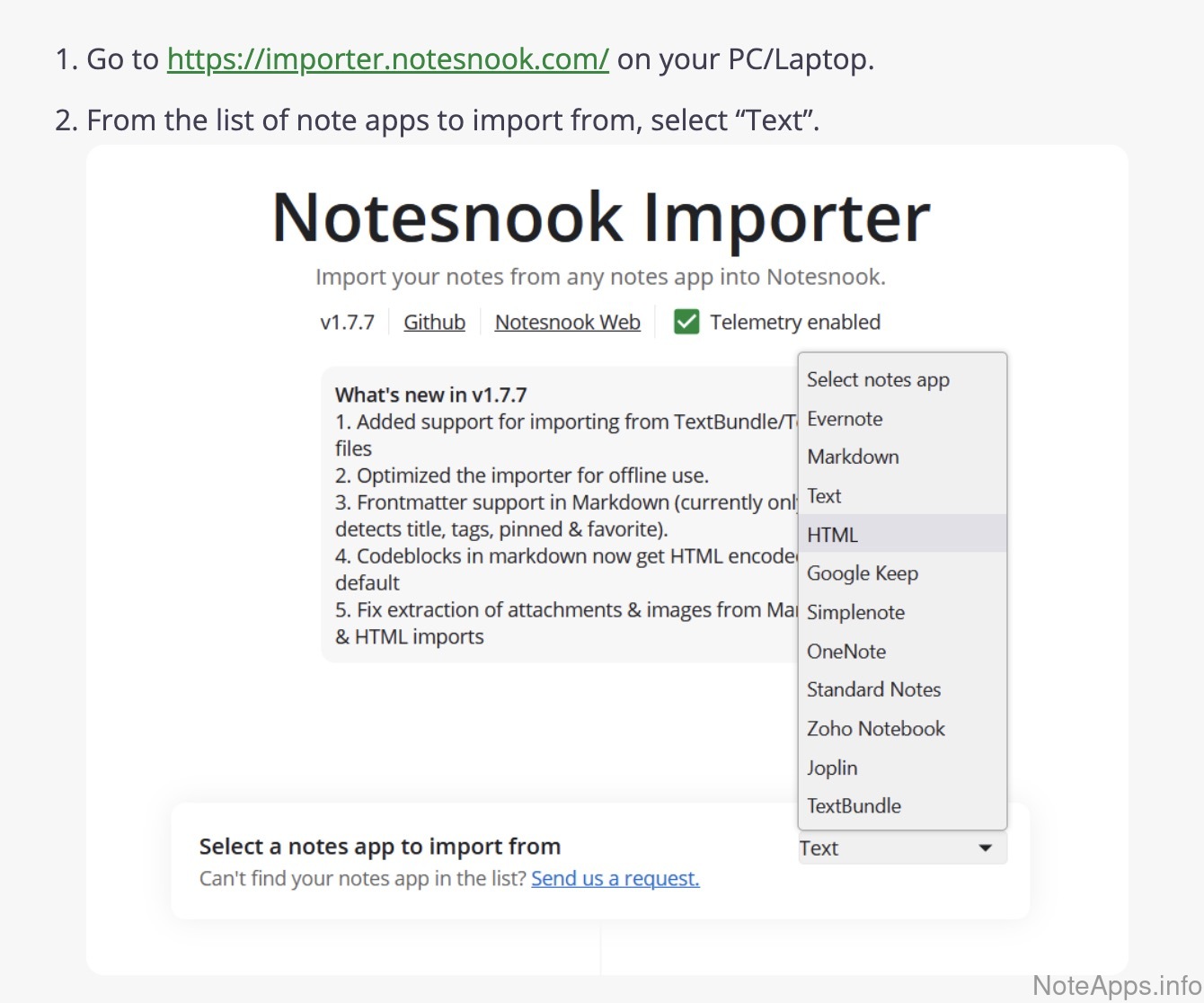Choose Zoho Notebook from the list
The width and height of the screenshot is (1204, 1003).
(x=875, y=729)
